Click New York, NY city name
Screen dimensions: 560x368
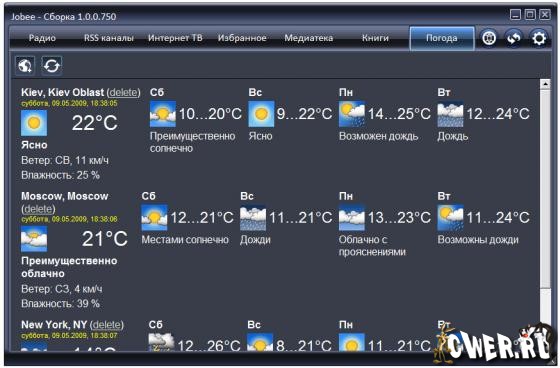54,325
